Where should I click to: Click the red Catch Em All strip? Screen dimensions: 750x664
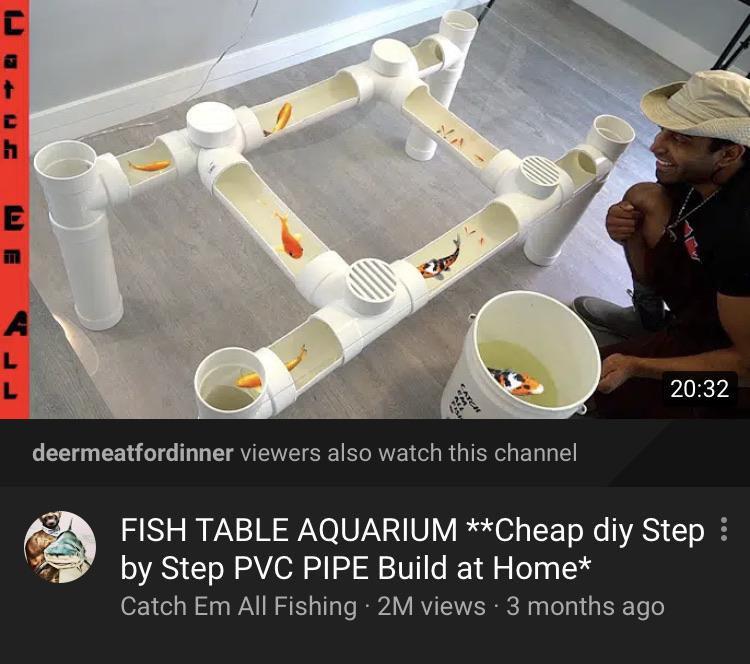[14, 210]
